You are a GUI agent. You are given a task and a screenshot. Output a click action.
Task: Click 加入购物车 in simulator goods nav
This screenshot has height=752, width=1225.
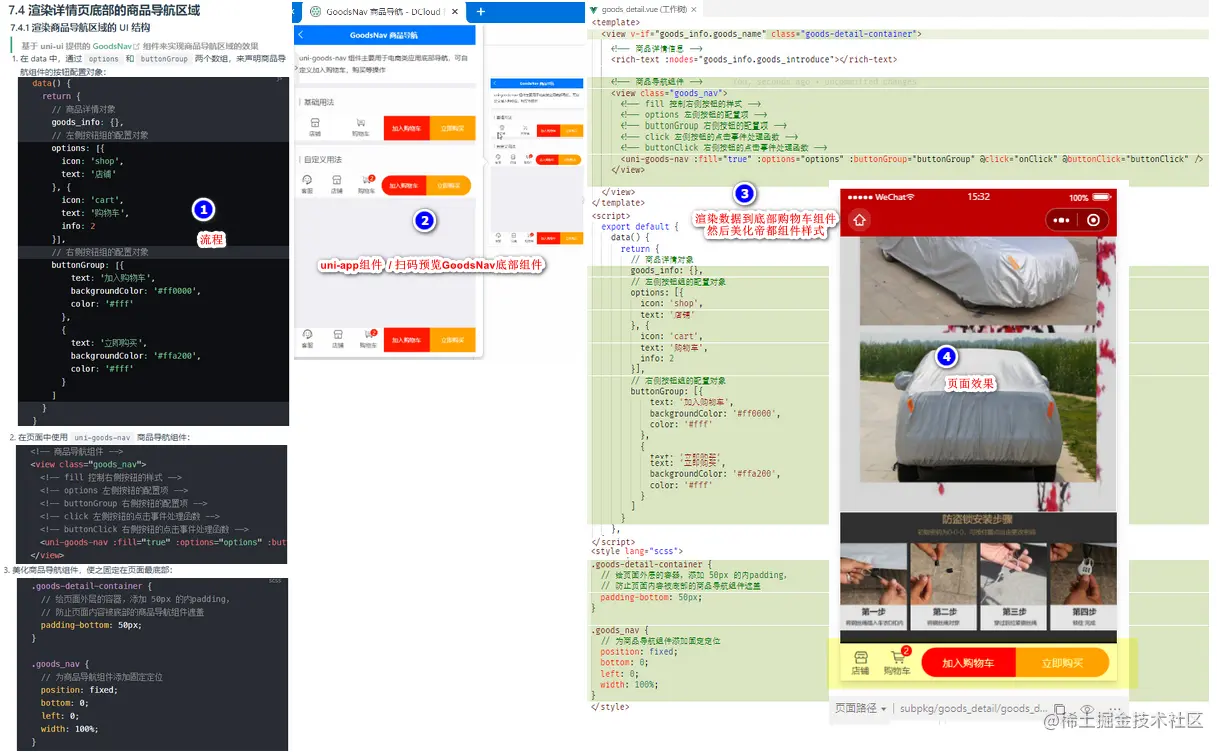click(968, 663)
